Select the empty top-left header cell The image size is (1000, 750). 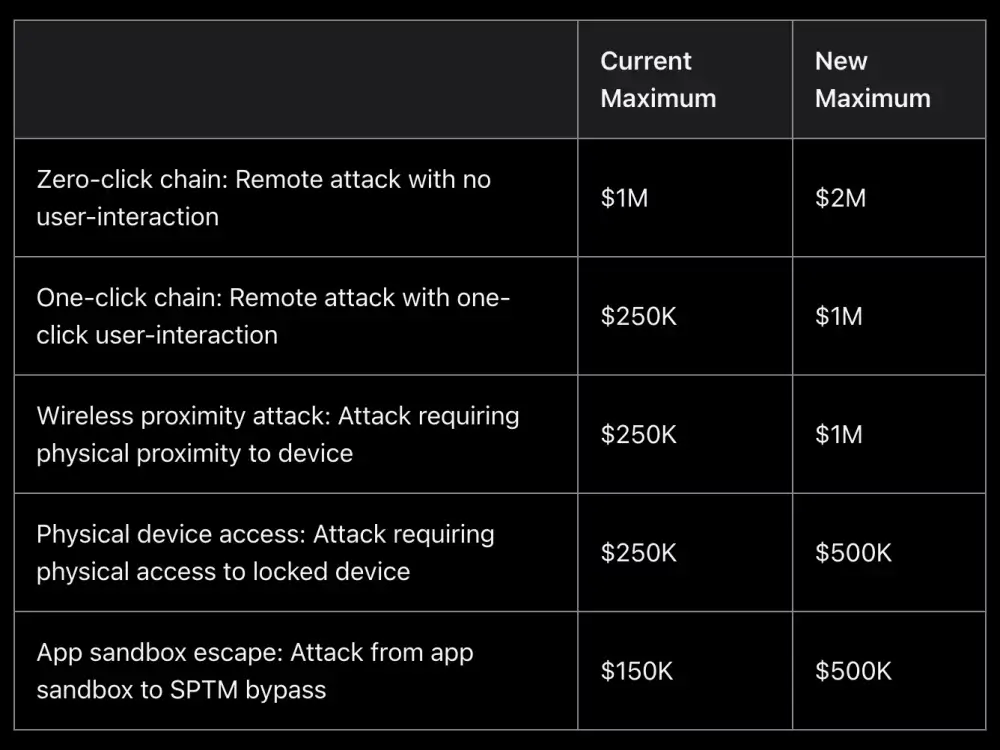[296, 80]
